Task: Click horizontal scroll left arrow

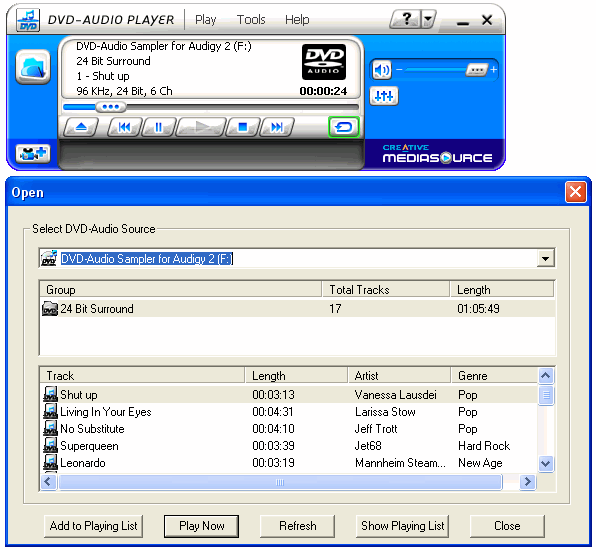Action: 49,482
